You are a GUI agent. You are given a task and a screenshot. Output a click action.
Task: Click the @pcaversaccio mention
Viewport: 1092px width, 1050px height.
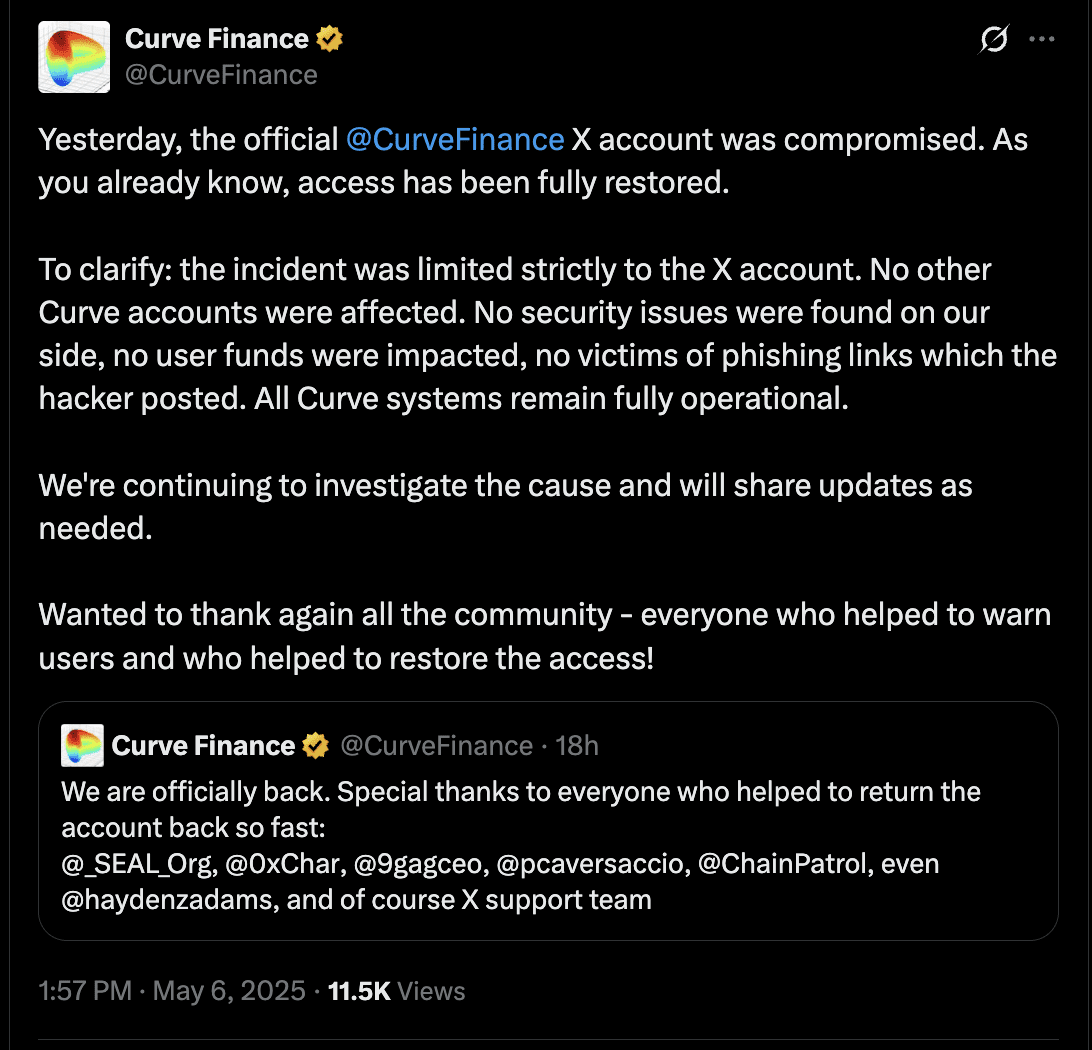click(x=593, y=864)
